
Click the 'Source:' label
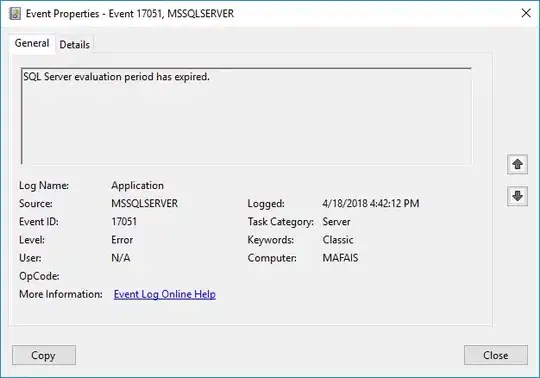tap(35, 203)
